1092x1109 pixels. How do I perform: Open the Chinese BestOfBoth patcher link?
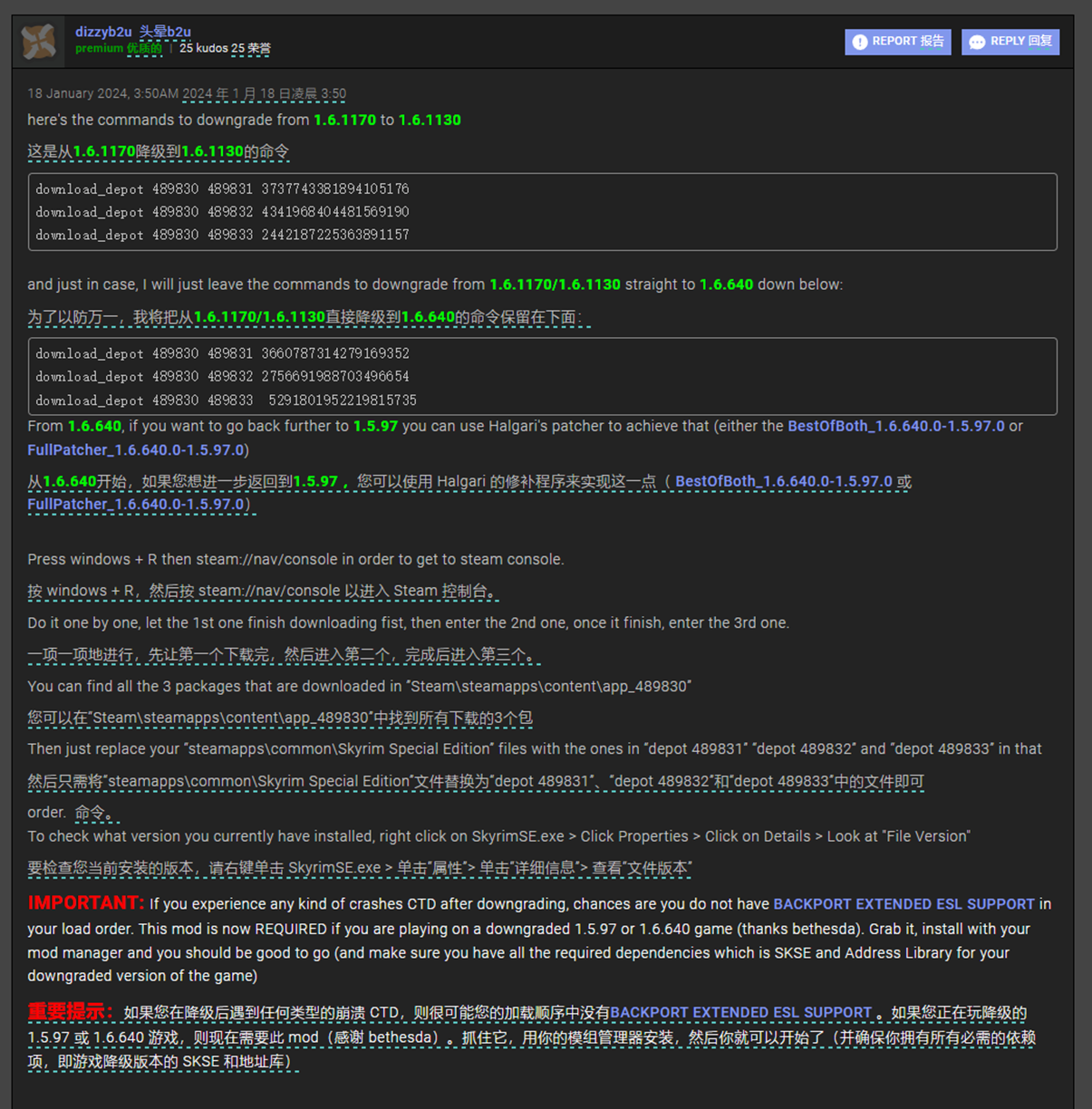(x=785, y=480)
